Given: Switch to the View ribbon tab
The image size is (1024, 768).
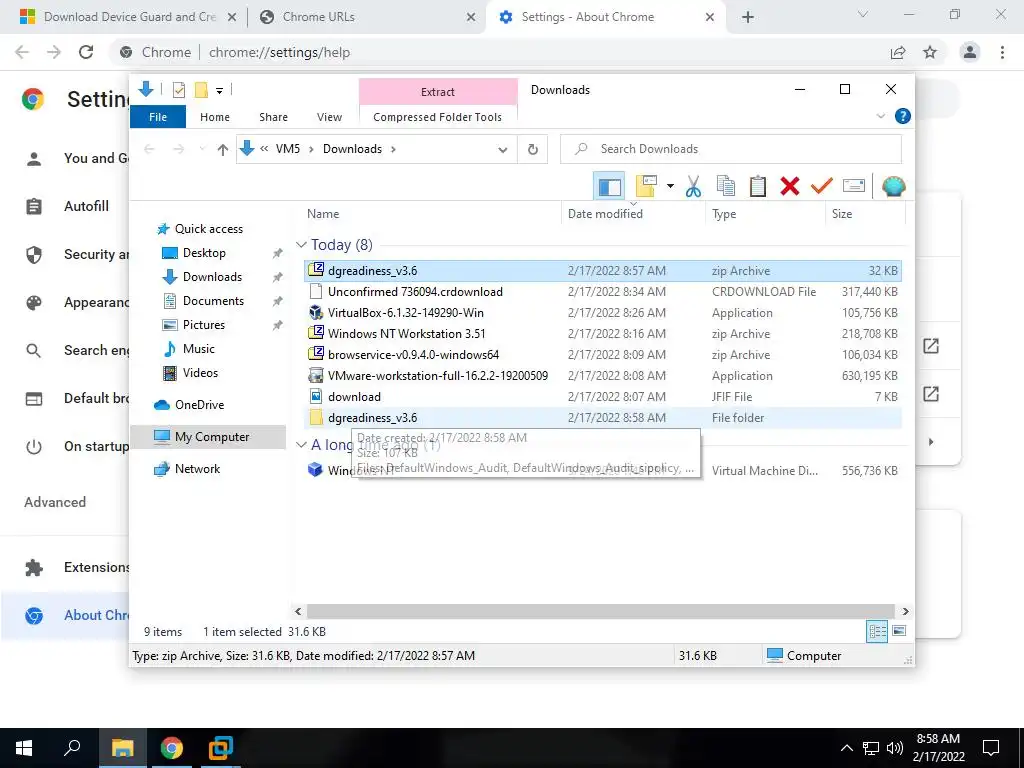Looking at the screenshot, I should pos(329,117).
